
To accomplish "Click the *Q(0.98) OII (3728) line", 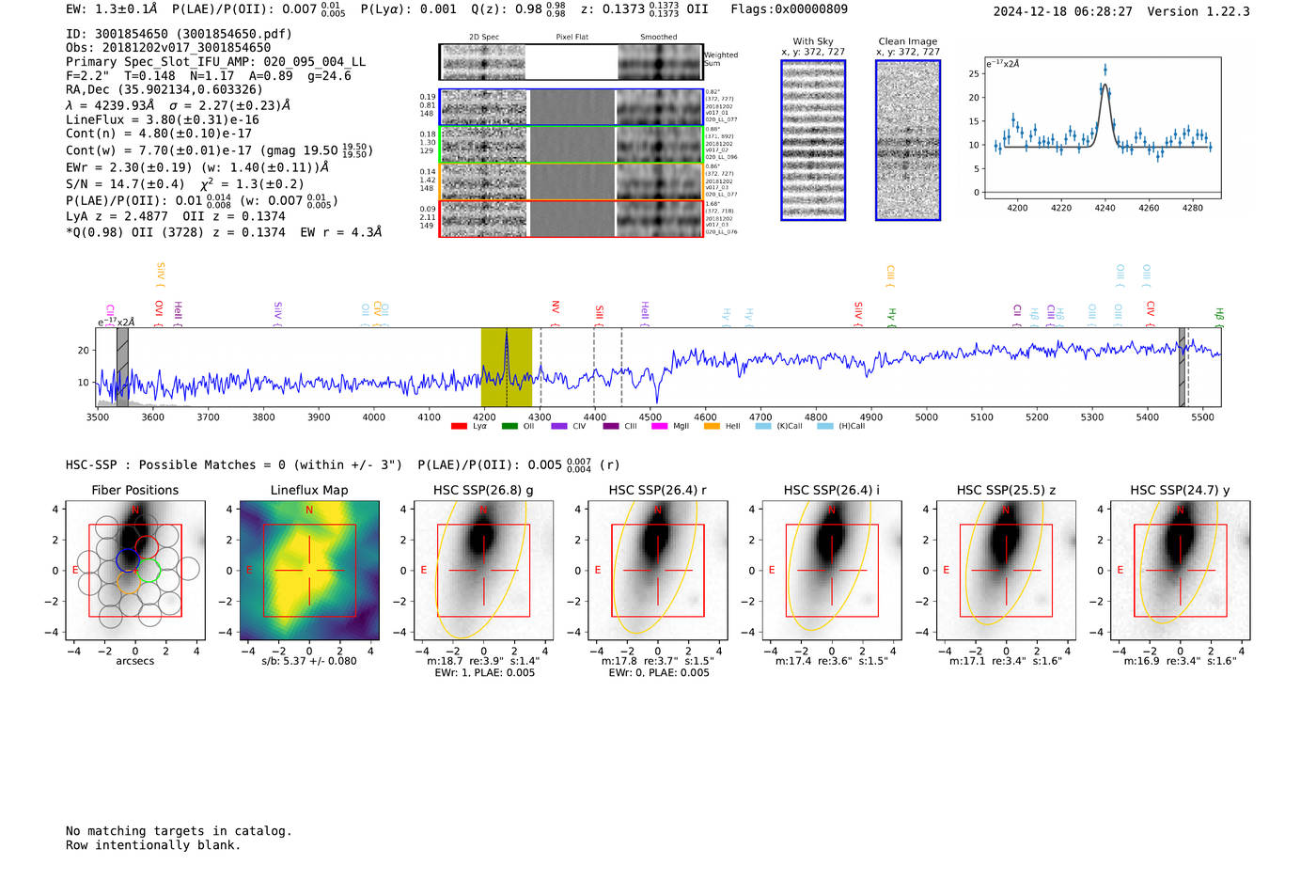I will tap(224, 232).
